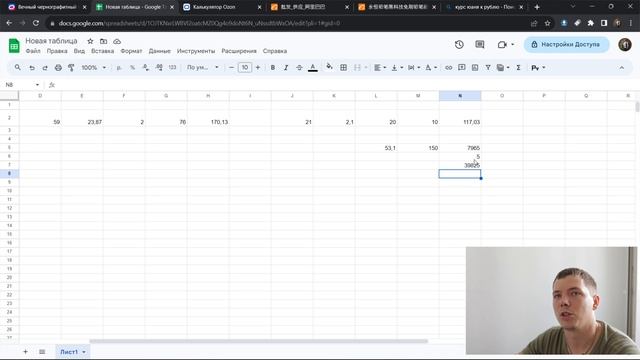Image resolution: width=640 pixels, height=360 pixels.
Task: Toggle bold formatting
Action: click(x=273, y=68)
